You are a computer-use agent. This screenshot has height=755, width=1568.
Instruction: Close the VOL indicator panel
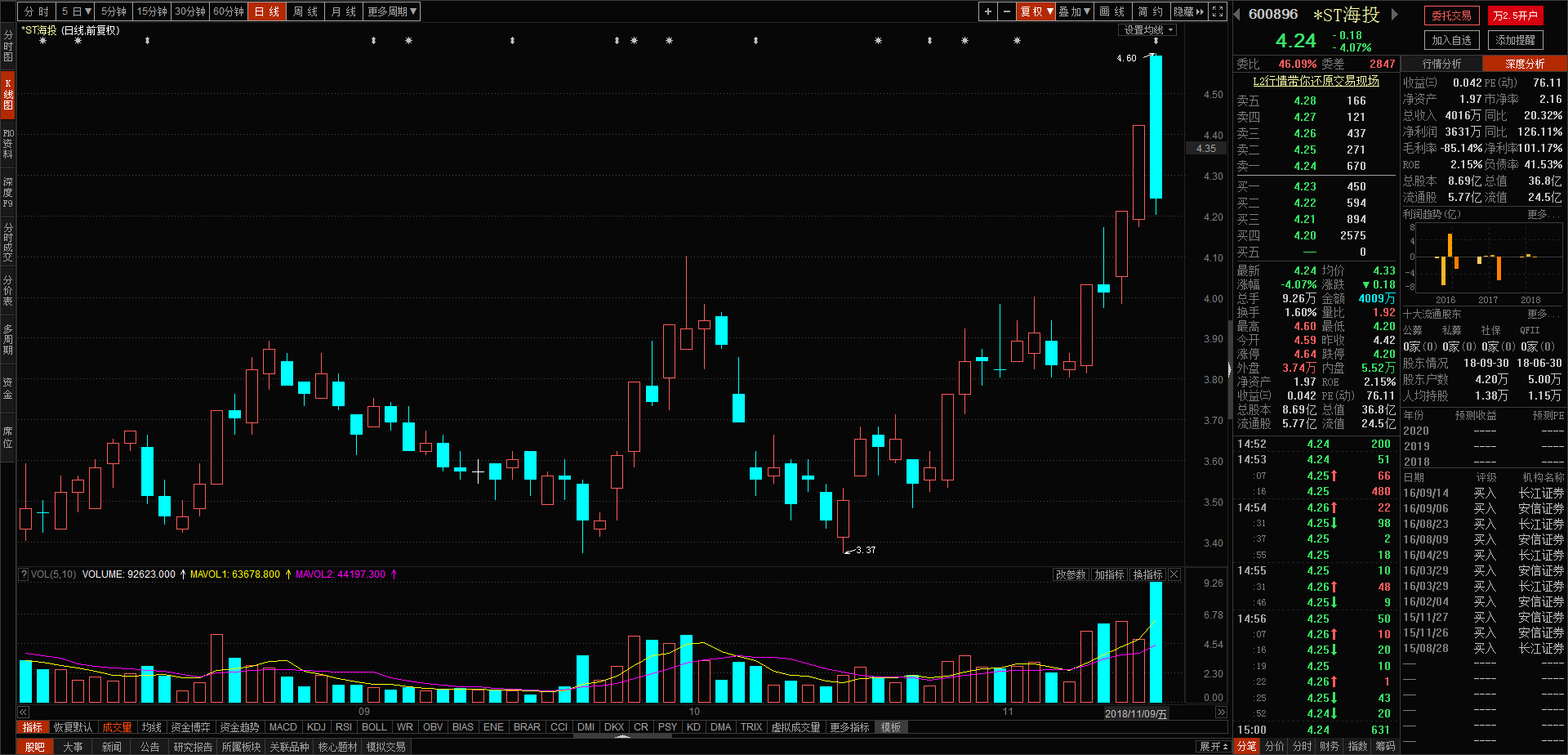click(1174, 574)
